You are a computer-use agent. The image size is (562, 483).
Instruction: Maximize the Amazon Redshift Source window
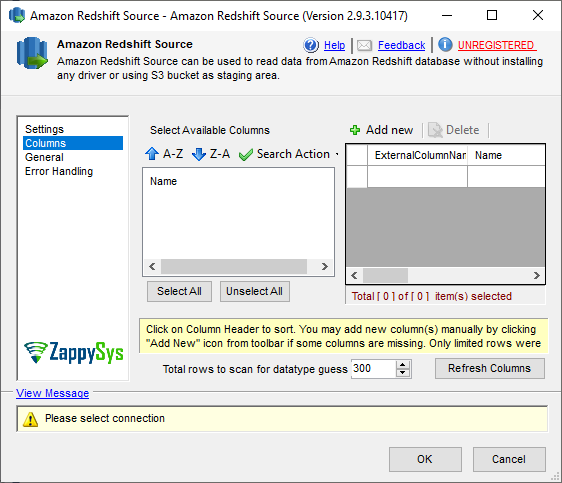492,15
